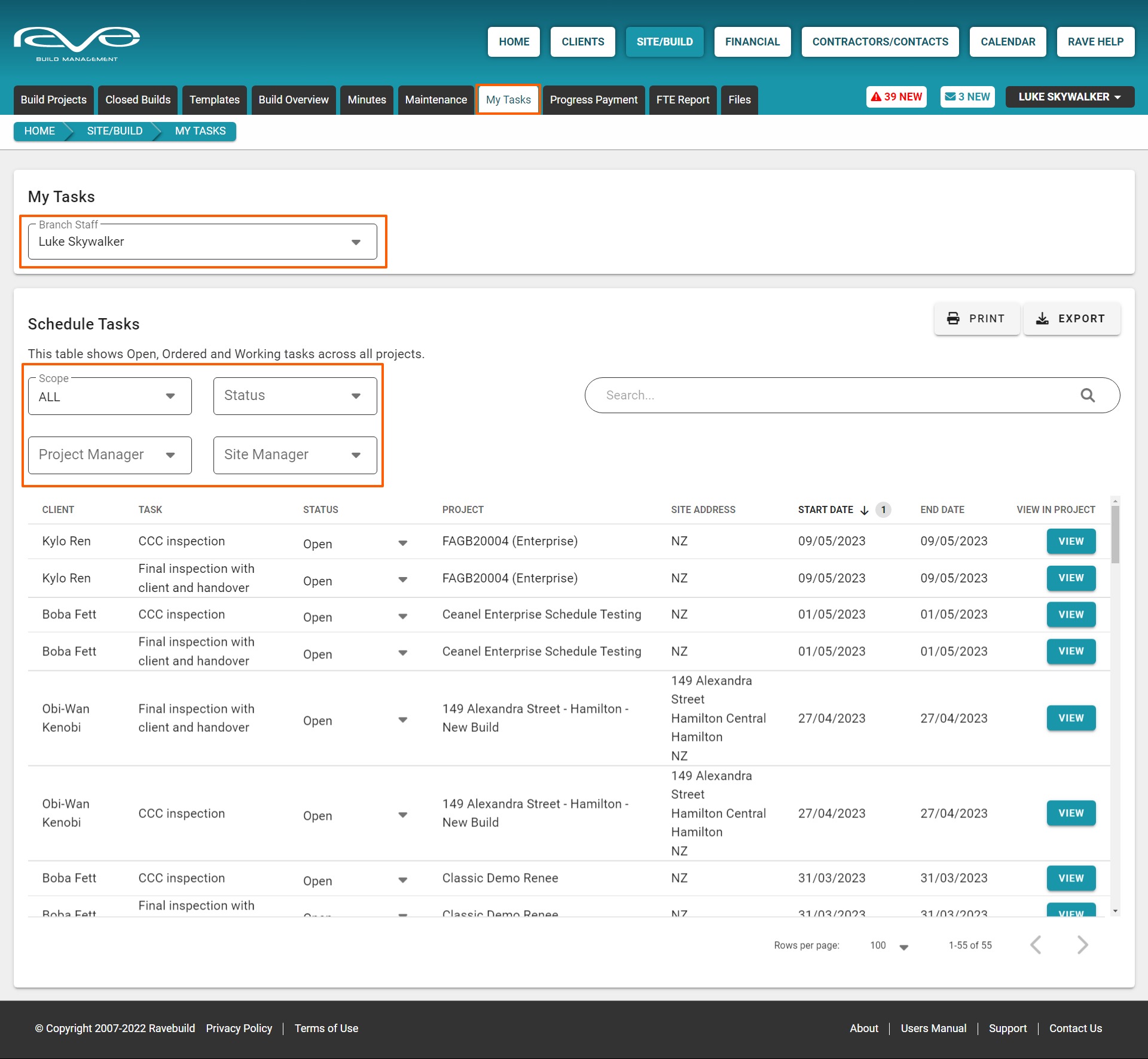Click the search magnifier icon

pos(1088,395)
